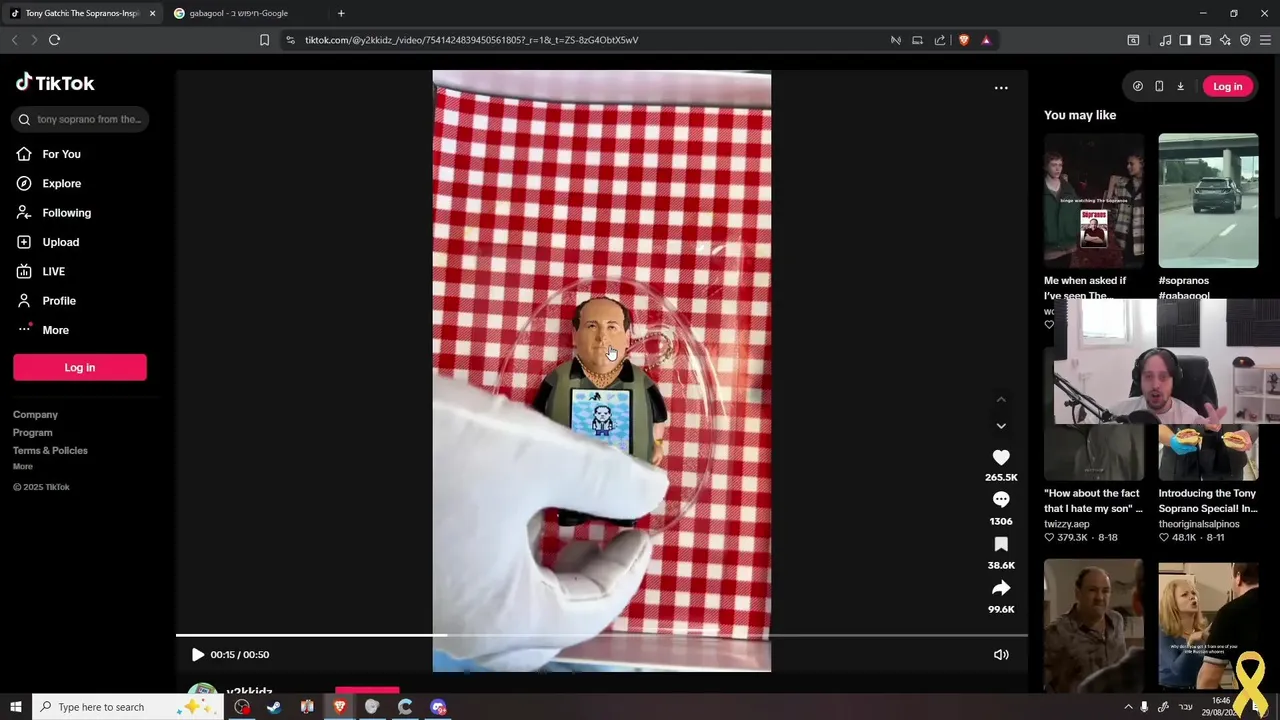Open the For You feed
The width and height of the screenshot is (1280, 720).
(48, 154)
